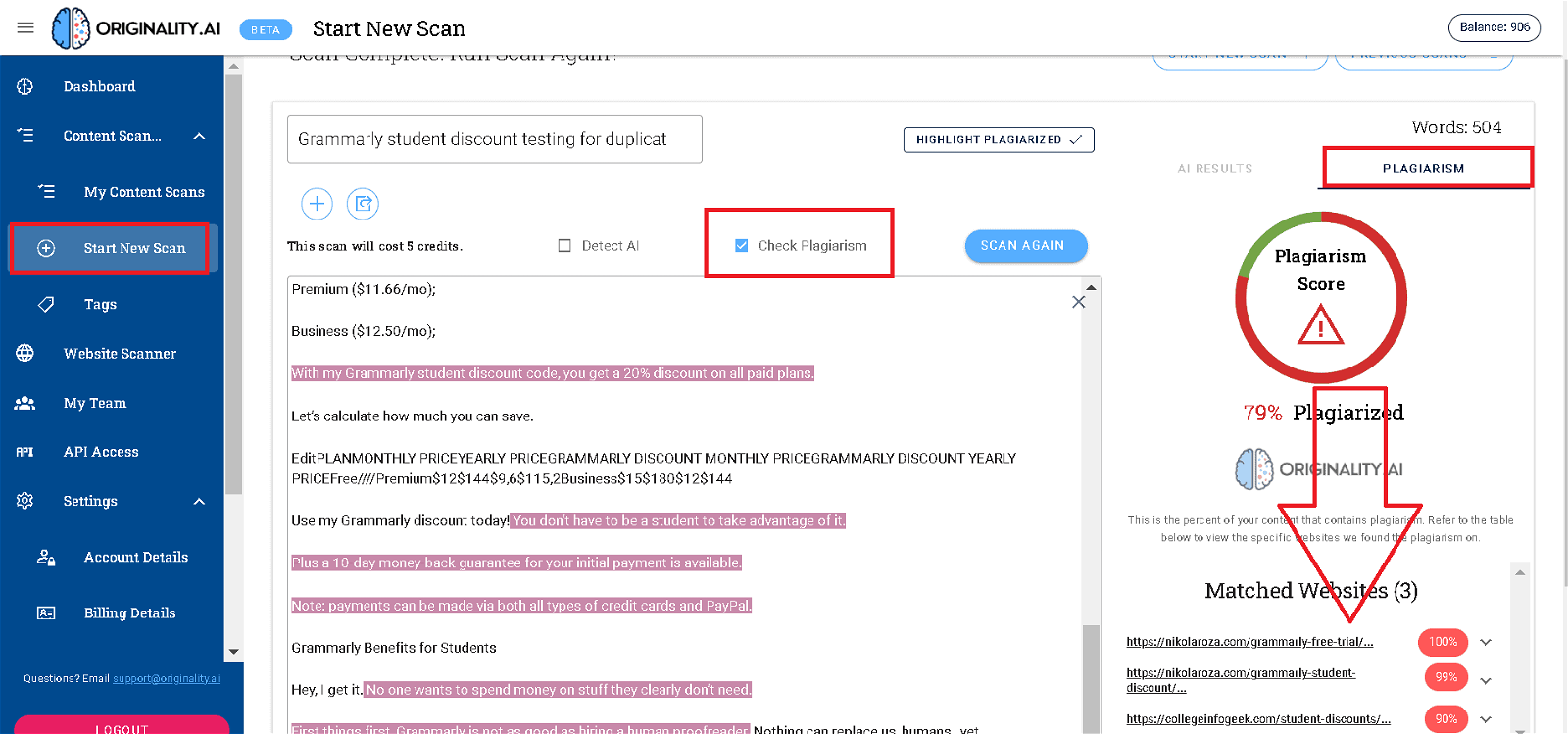
Task: Open My Content Scans menu item
Action: [x=144, y=192]
